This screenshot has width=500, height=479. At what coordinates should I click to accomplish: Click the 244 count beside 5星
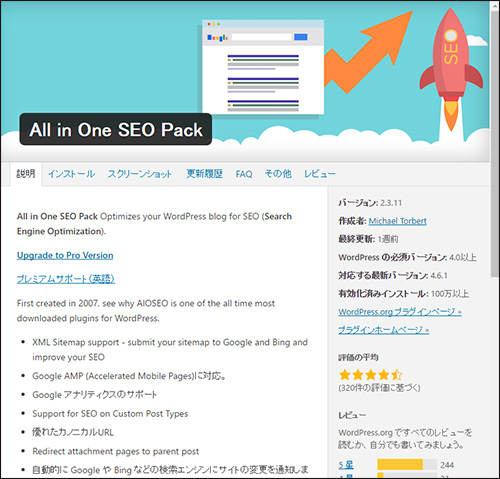pos(447,465)
